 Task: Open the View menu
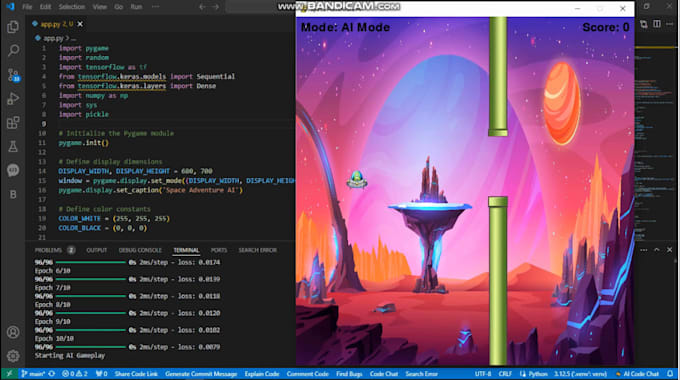(99, 7)
